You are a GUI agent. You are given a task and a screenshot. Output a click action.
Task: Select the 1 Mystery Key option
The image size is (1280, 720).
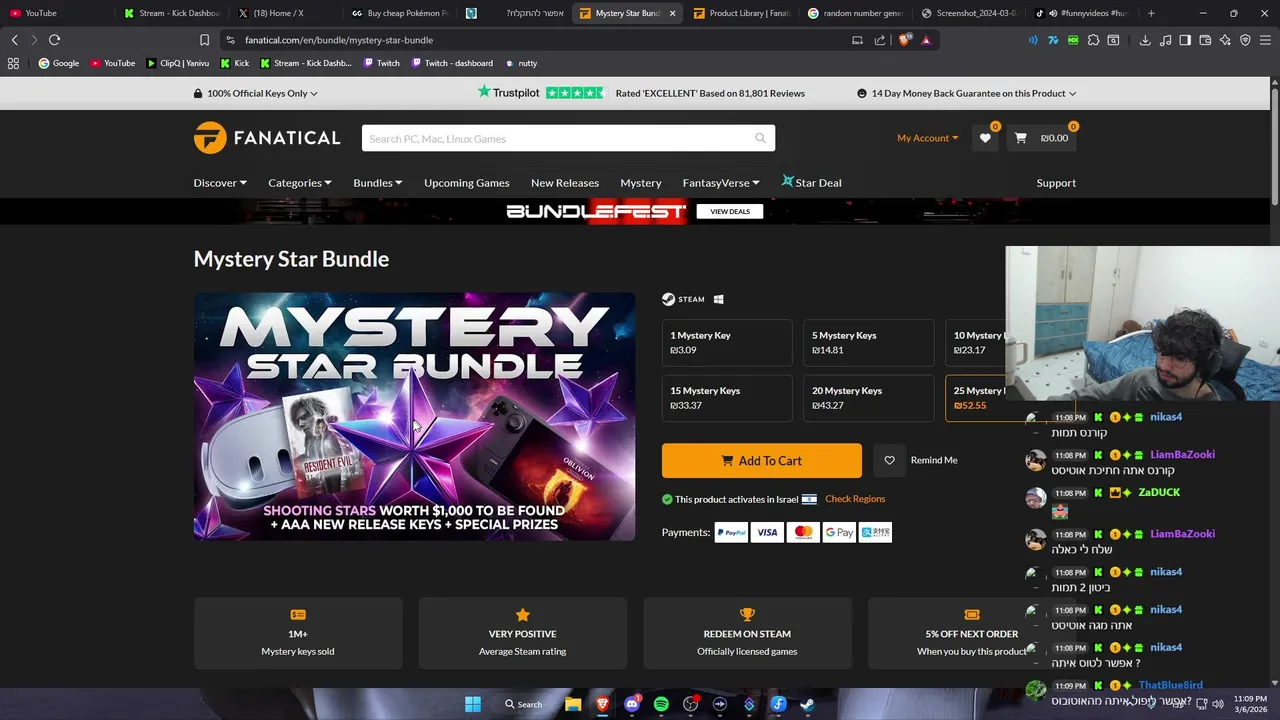727,343
